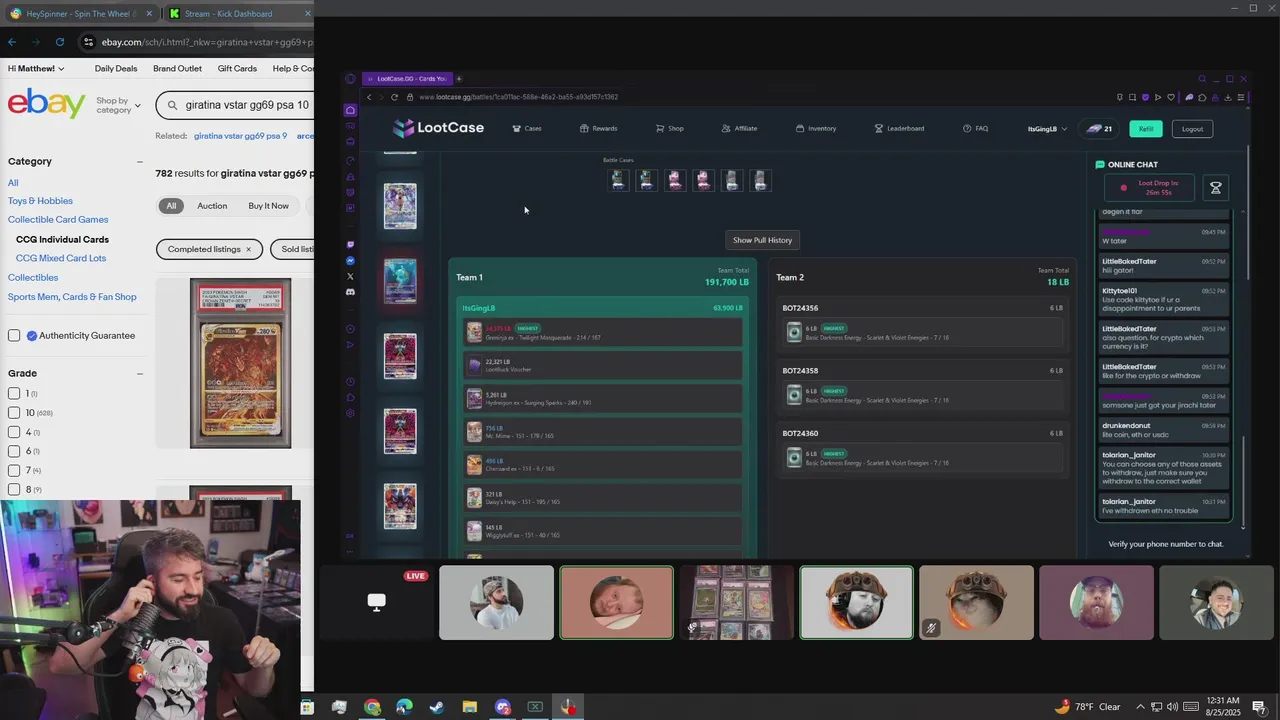Select the third pink Battle Case thumbnail
This screenshot has width=1280, height=720.
point(675,180)
